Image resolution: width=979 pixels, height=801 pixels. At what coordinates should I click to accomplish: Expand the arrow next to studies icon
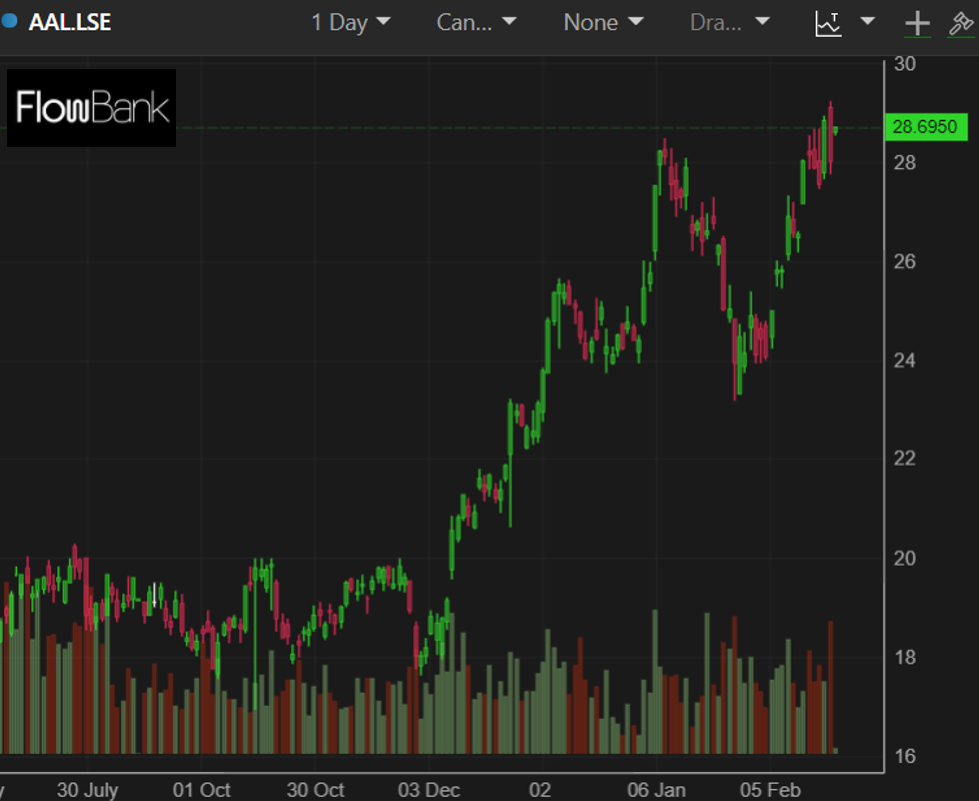(x=867, y=22)
